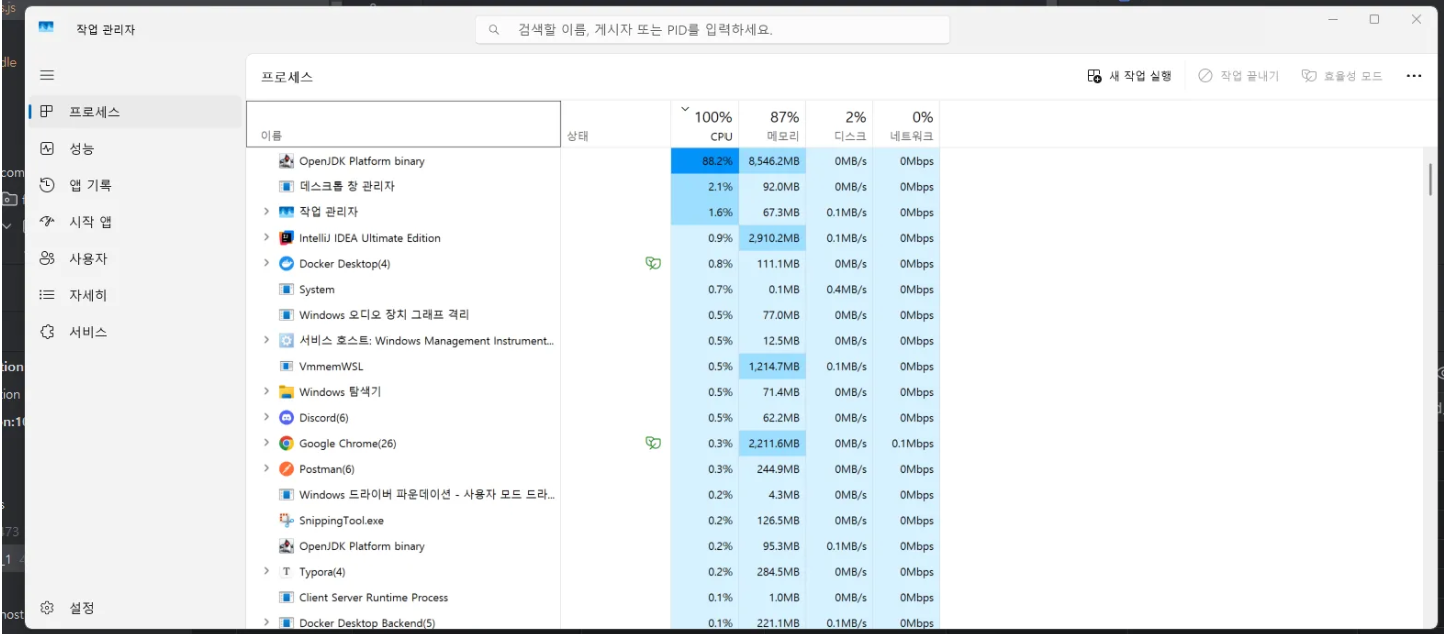This screenshot has height=634, width=1444.
Task: Click the System process icon
Action: [286, 289]
